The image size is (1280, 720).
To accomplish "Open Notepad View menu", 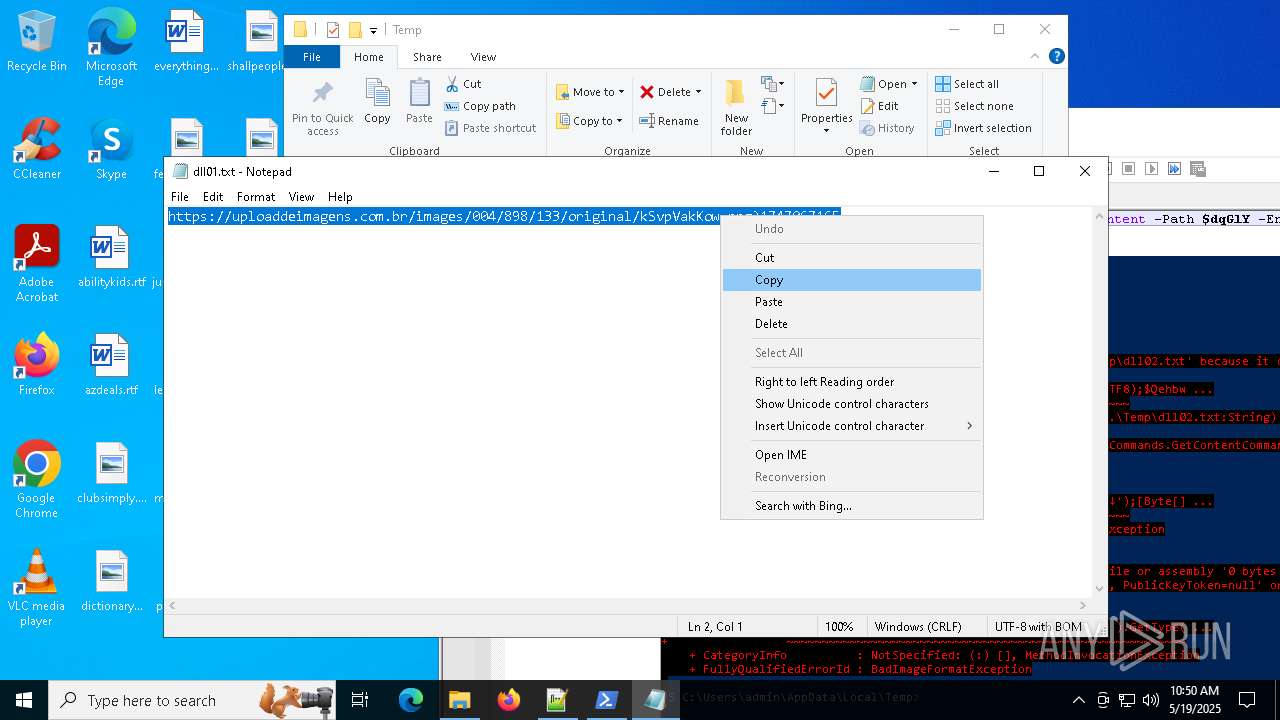I will (x=301, y=197).
